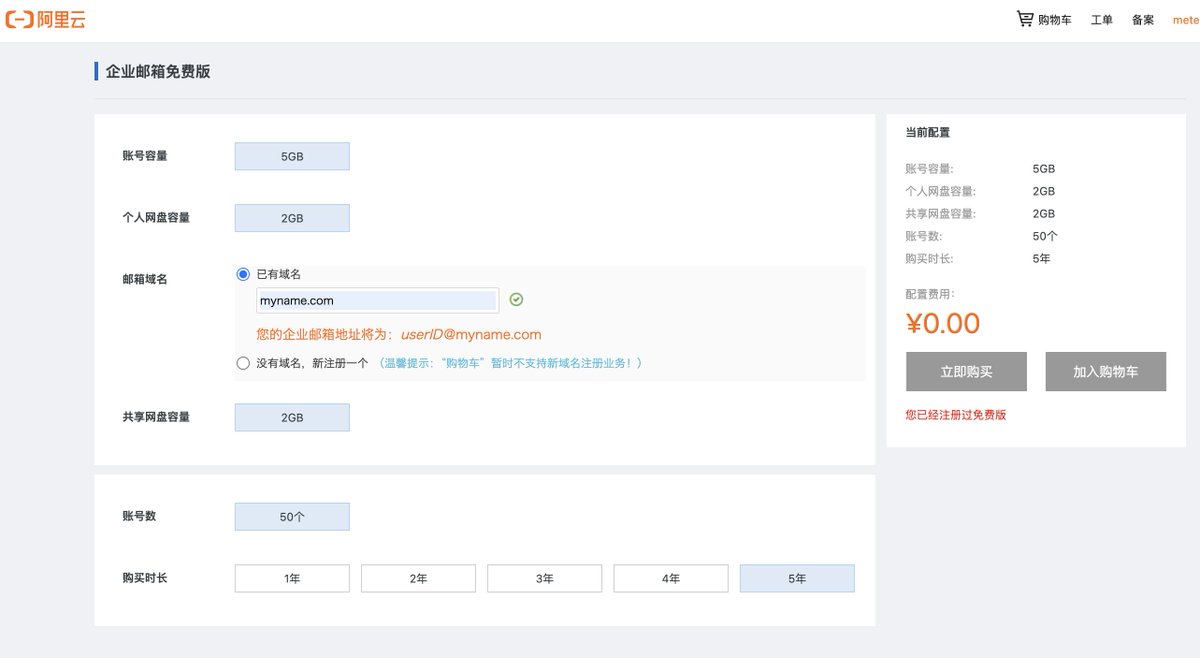Open the shopping cart via the cart icon
Screen dimensions: 1200x658
(1024, 18)
